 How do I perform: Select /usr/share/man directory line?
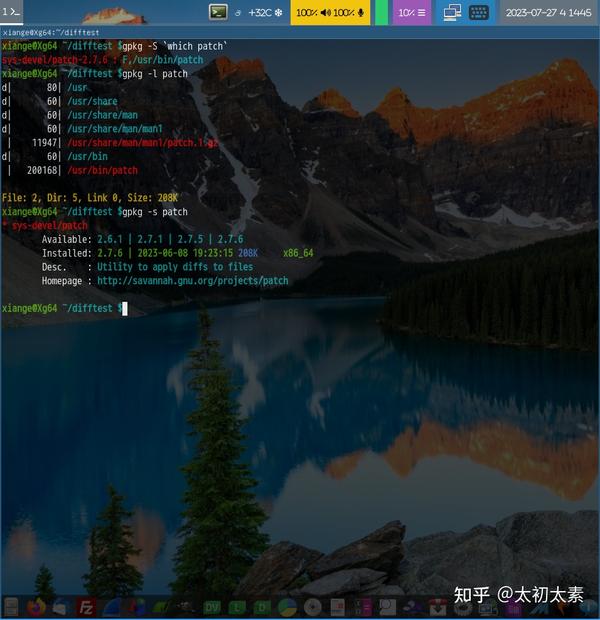click(x=102, y=115)
